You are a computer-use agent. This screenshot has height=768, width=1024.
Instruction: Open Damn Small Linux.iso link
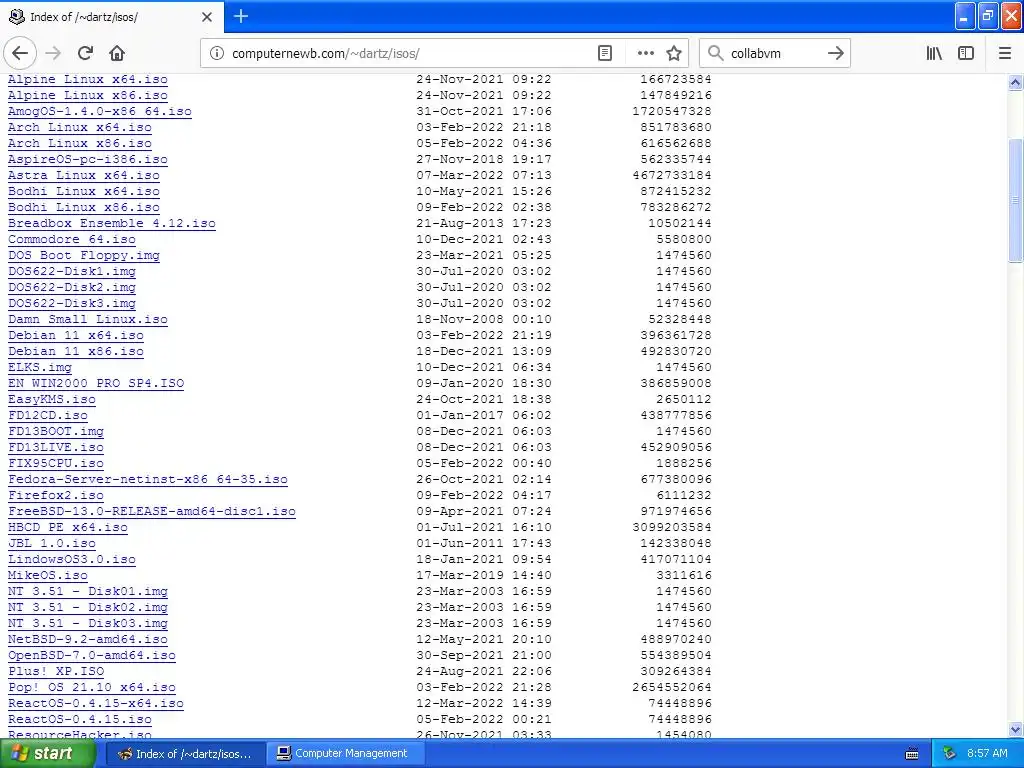coord(88,319)
